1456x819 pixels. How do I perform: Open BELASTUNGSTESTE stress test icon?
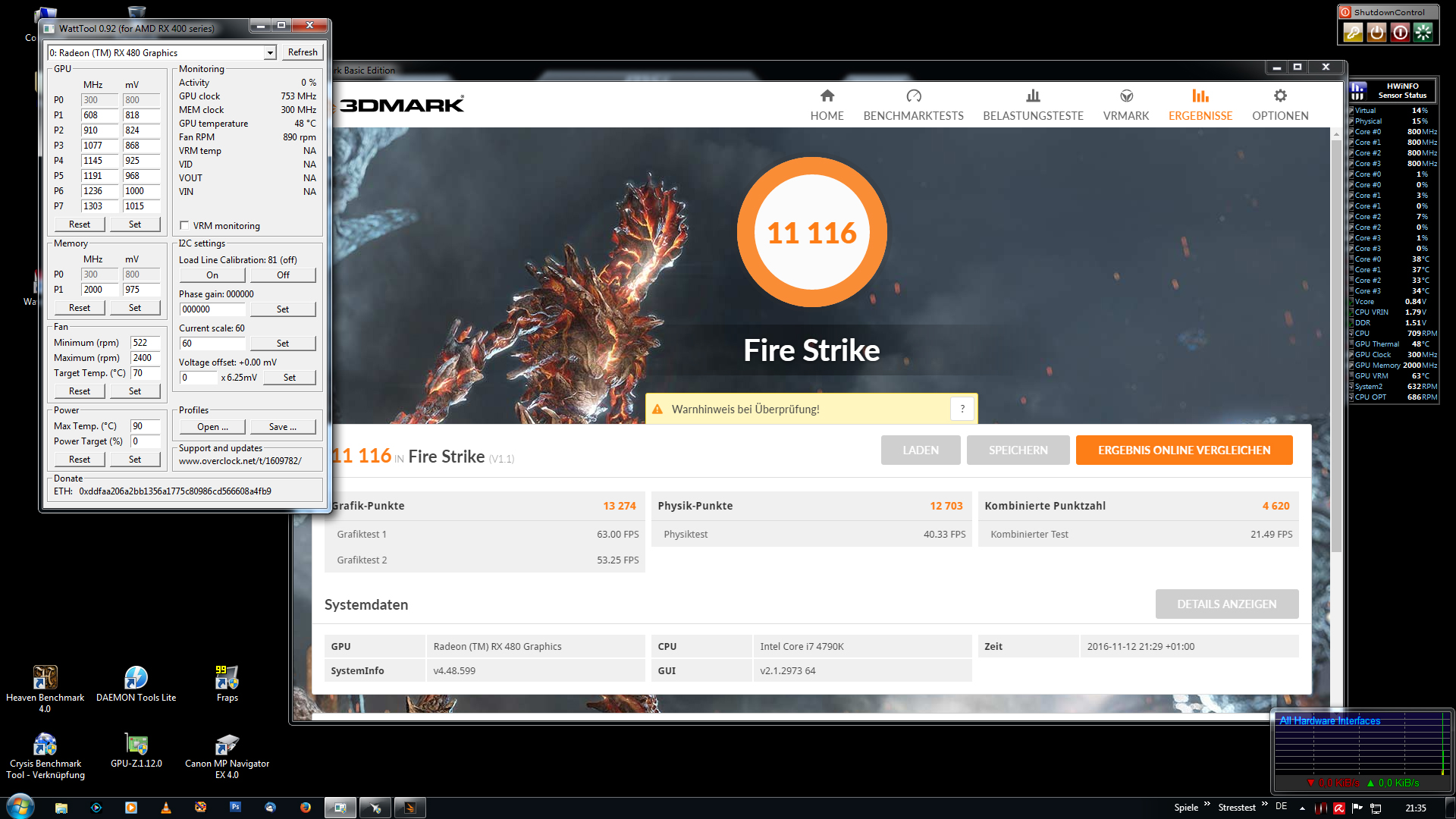pos(1033,96)
